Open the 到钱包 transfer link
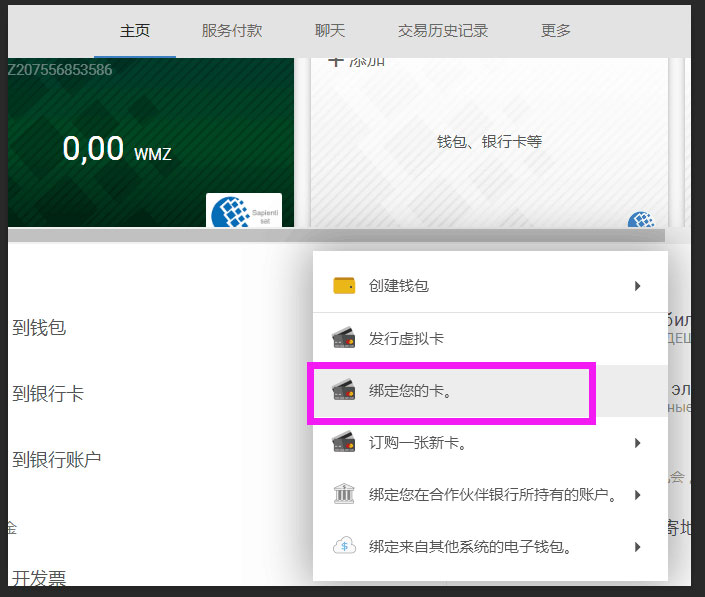 pos(39,328)
